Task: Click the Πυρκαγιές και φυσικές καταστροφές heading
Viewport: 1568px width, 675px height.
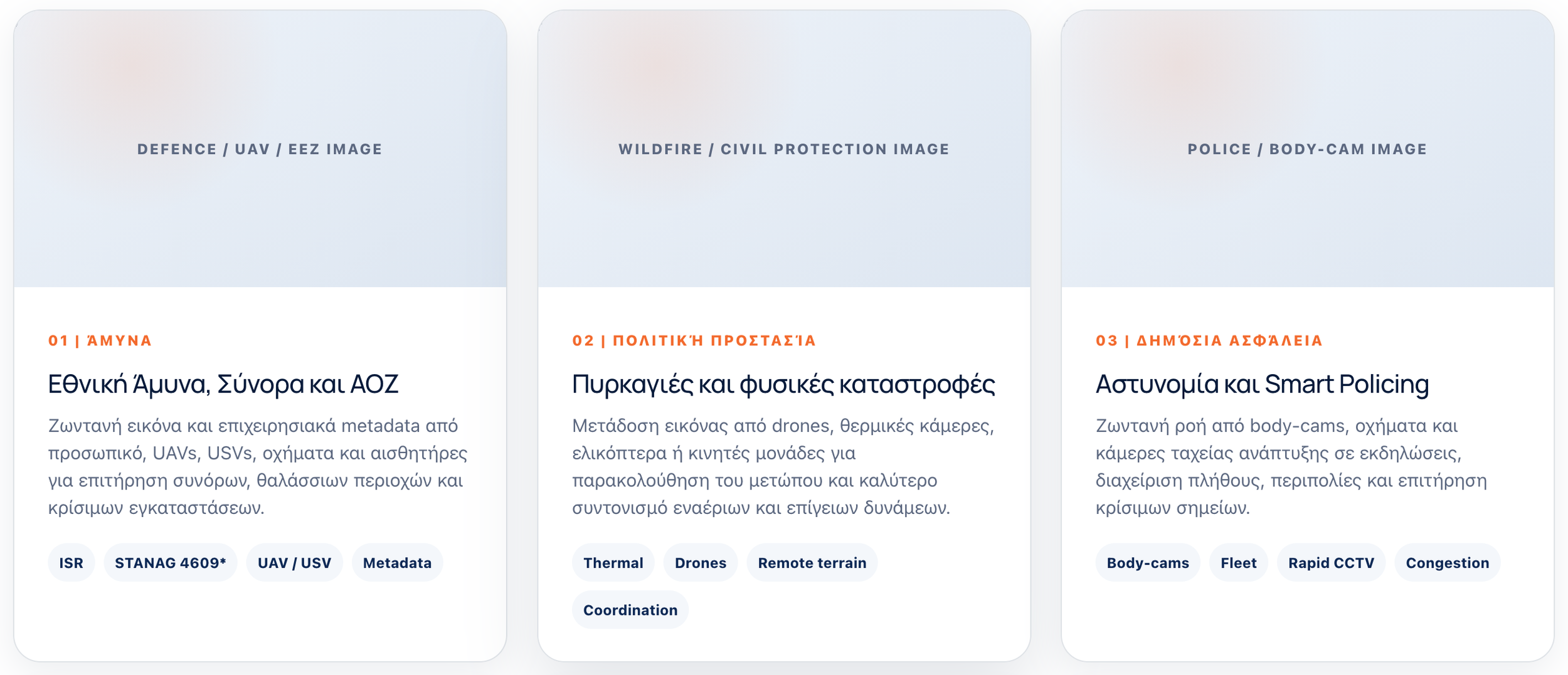Action: click(x=783, y=384)
